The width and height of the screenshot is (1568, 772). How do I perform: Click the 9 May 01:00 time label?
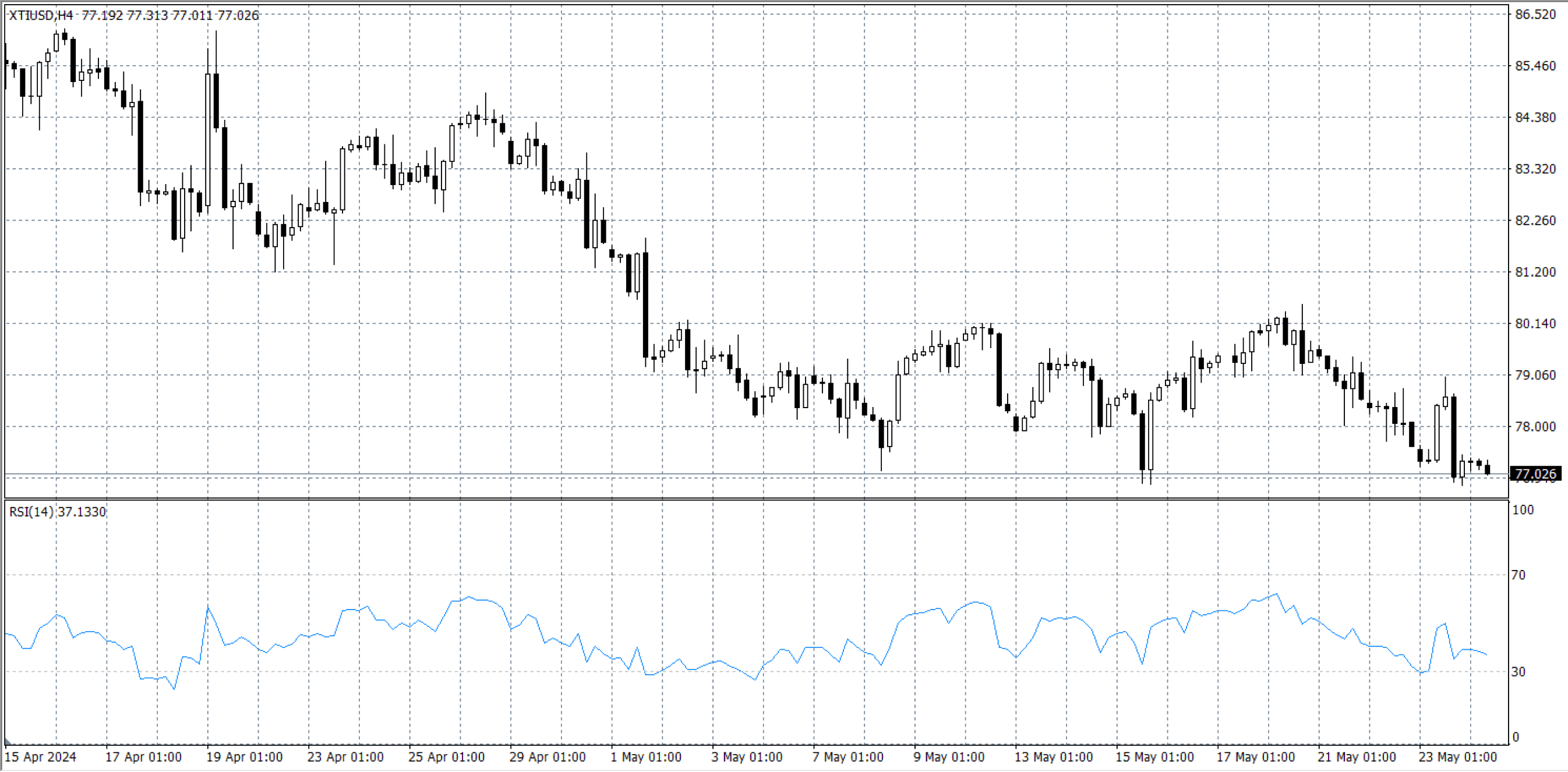pyautogui.click(x=949, y=757)
